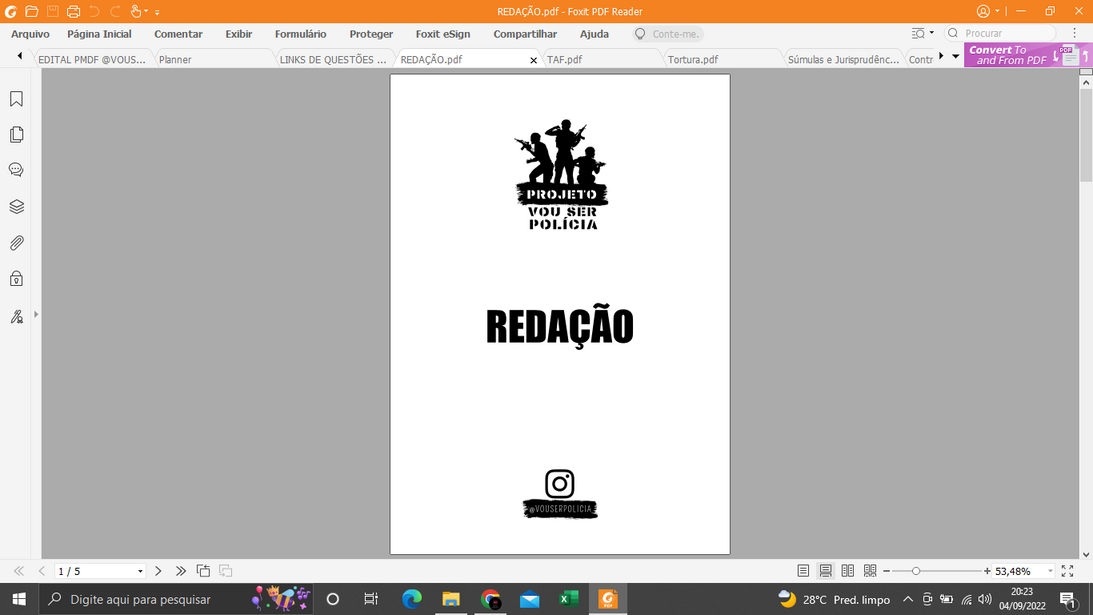This screenshot has height=615, width=1093.
Task: Open Excel from the taskbar
Action: point(569,599)
